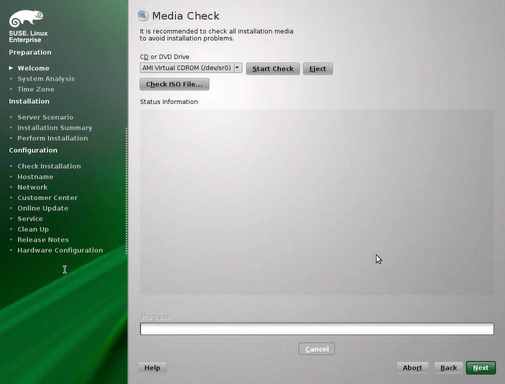Screen dimensions: 505x384
Task: Open the Check ISO File dialog
Action: 174,84
